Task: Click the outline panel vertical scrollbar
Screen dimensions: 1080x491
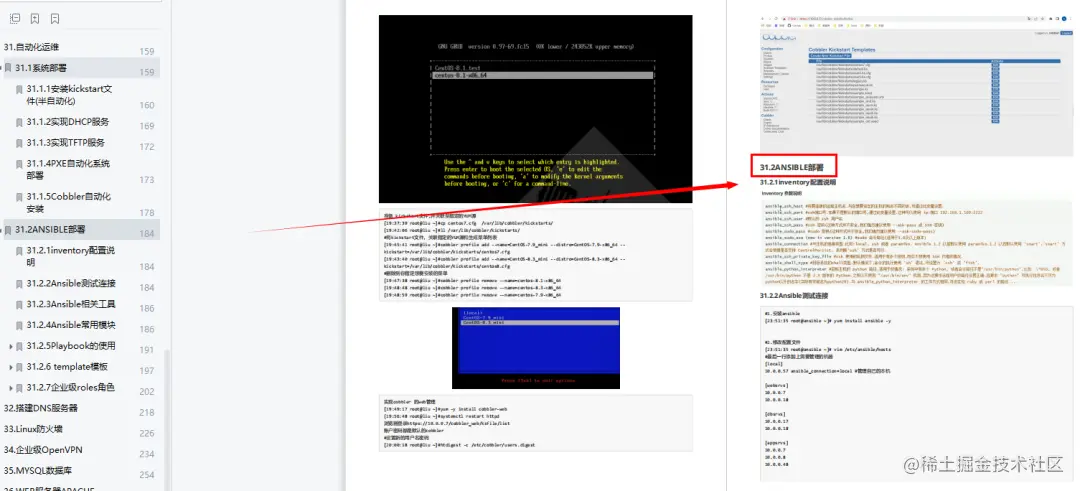Action: pos(165,418)
